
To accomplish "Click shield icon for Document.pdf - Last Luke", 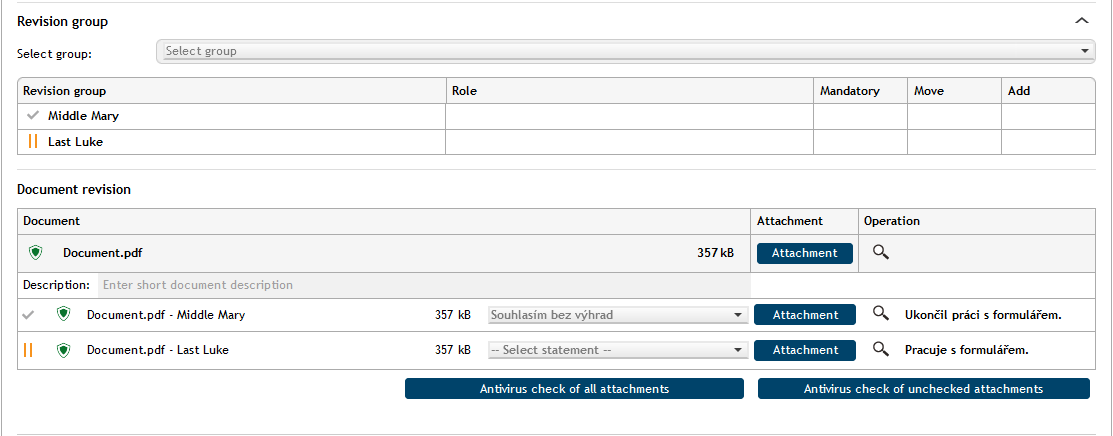I will tap(64, 350).
